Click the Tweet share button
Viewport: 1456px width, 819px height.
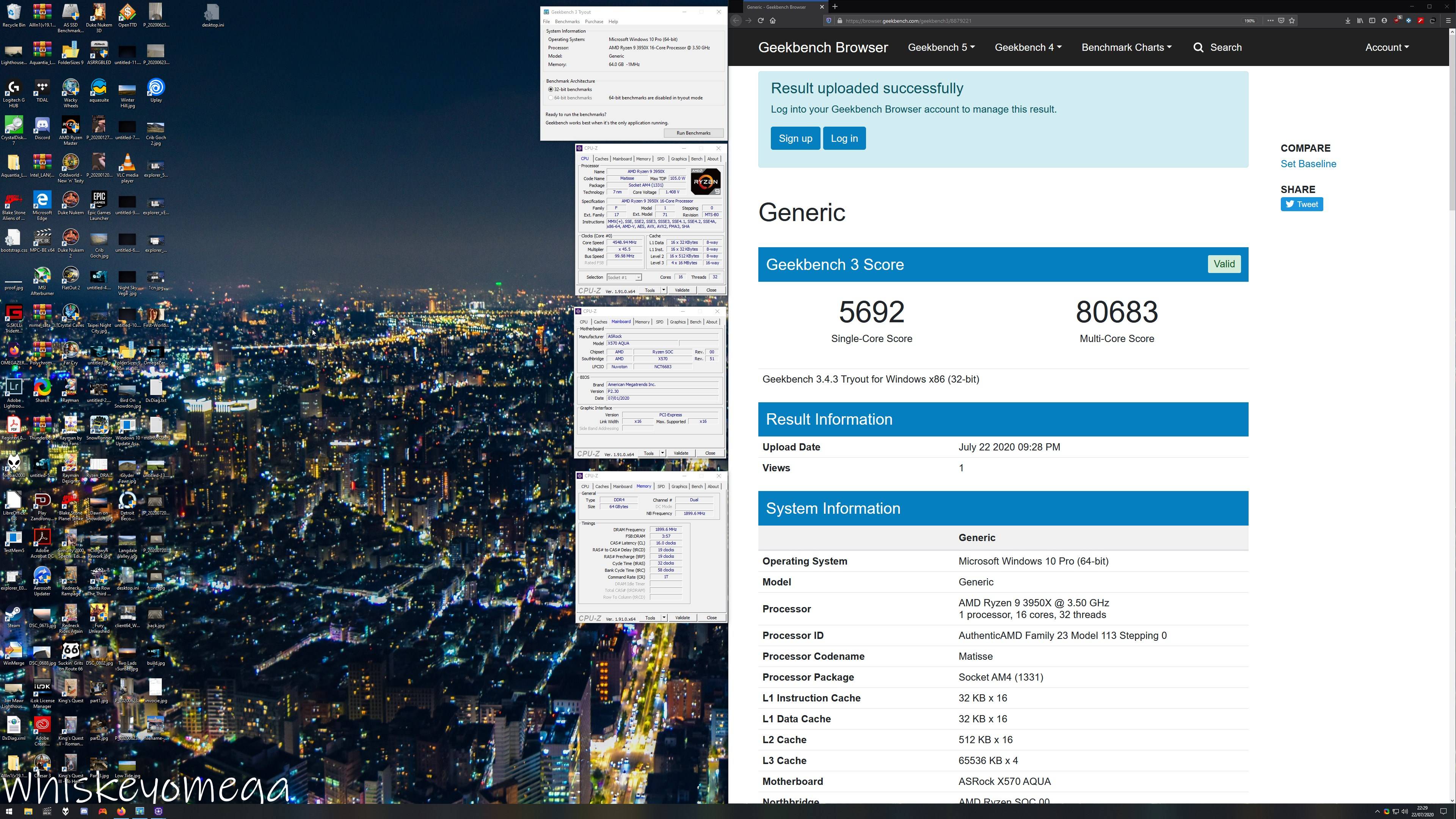click(x=1302, y=205)
